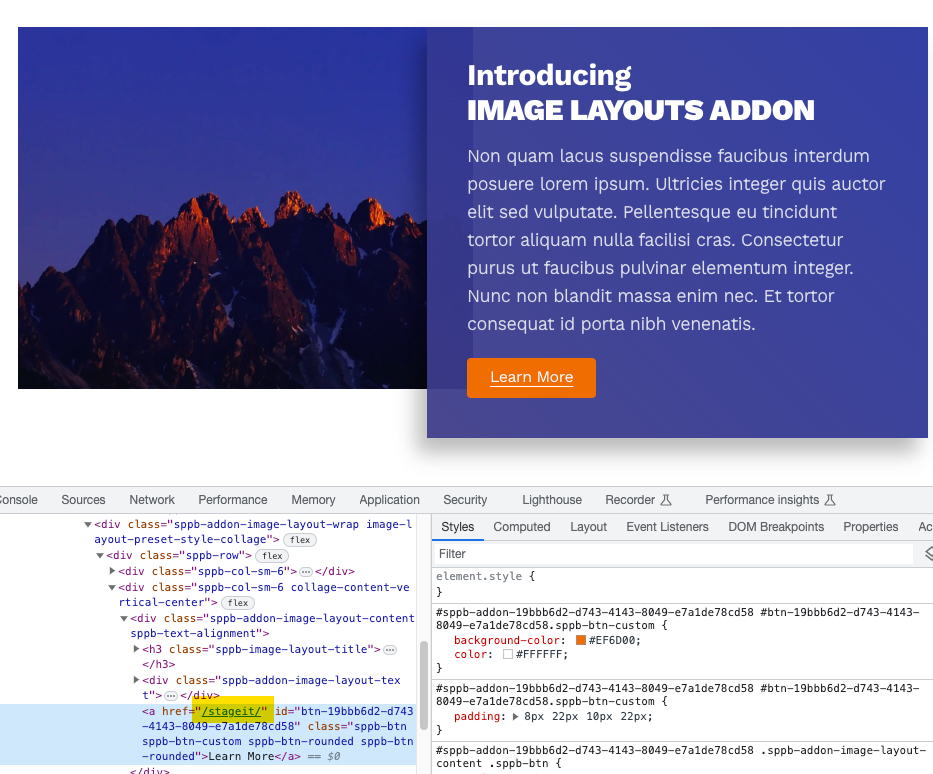Viewport: 933px width, 774px height.
Task: Click ellipsis badge in sppb-addon-image-layout-text div
Action: [170, 696]
